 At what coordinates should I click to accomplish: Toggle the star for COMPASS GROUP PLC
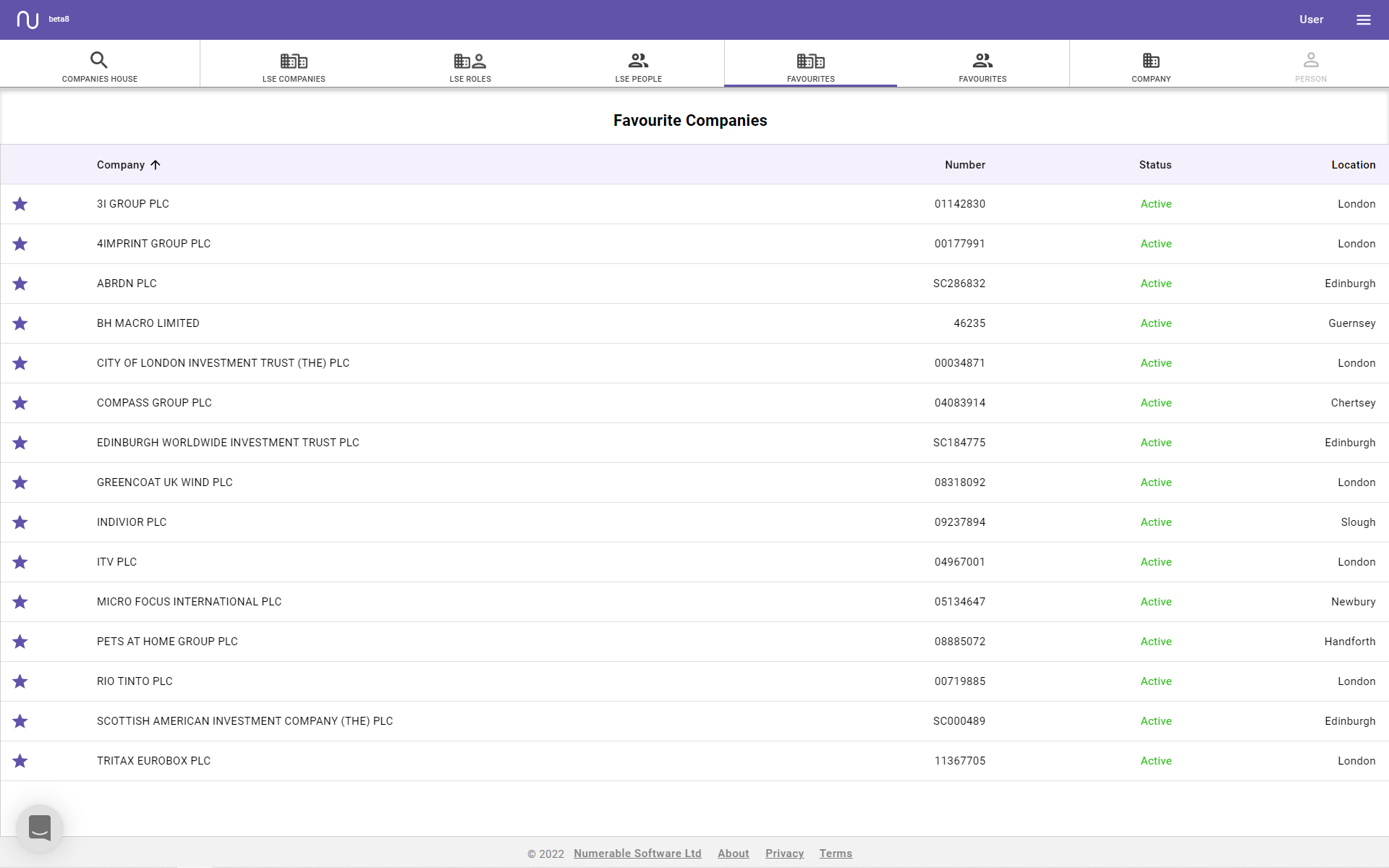(x=20, y=403)
